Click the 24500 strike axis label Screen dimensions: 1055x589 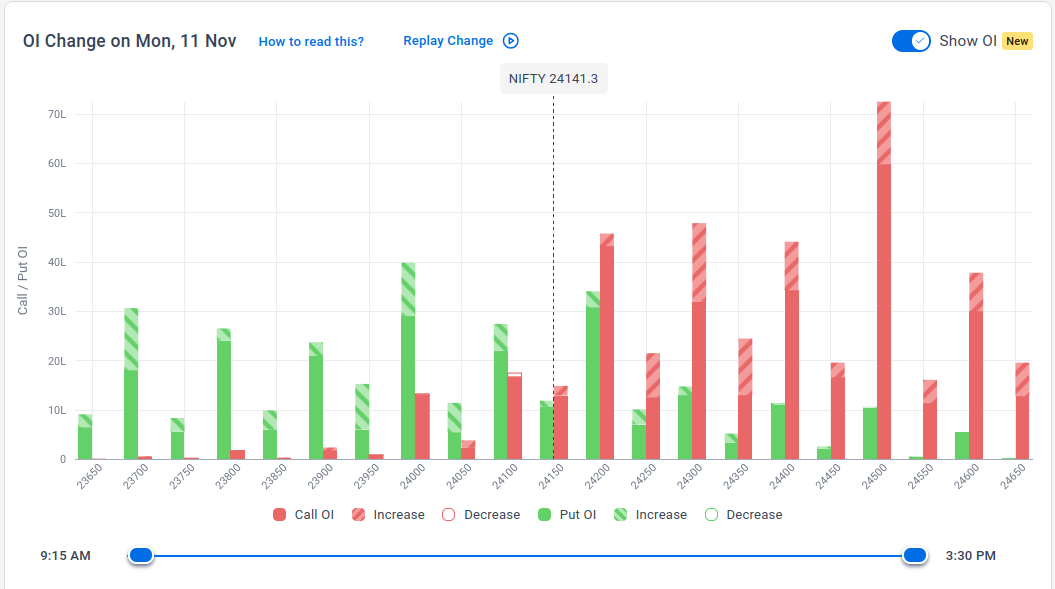click(875, 476)
